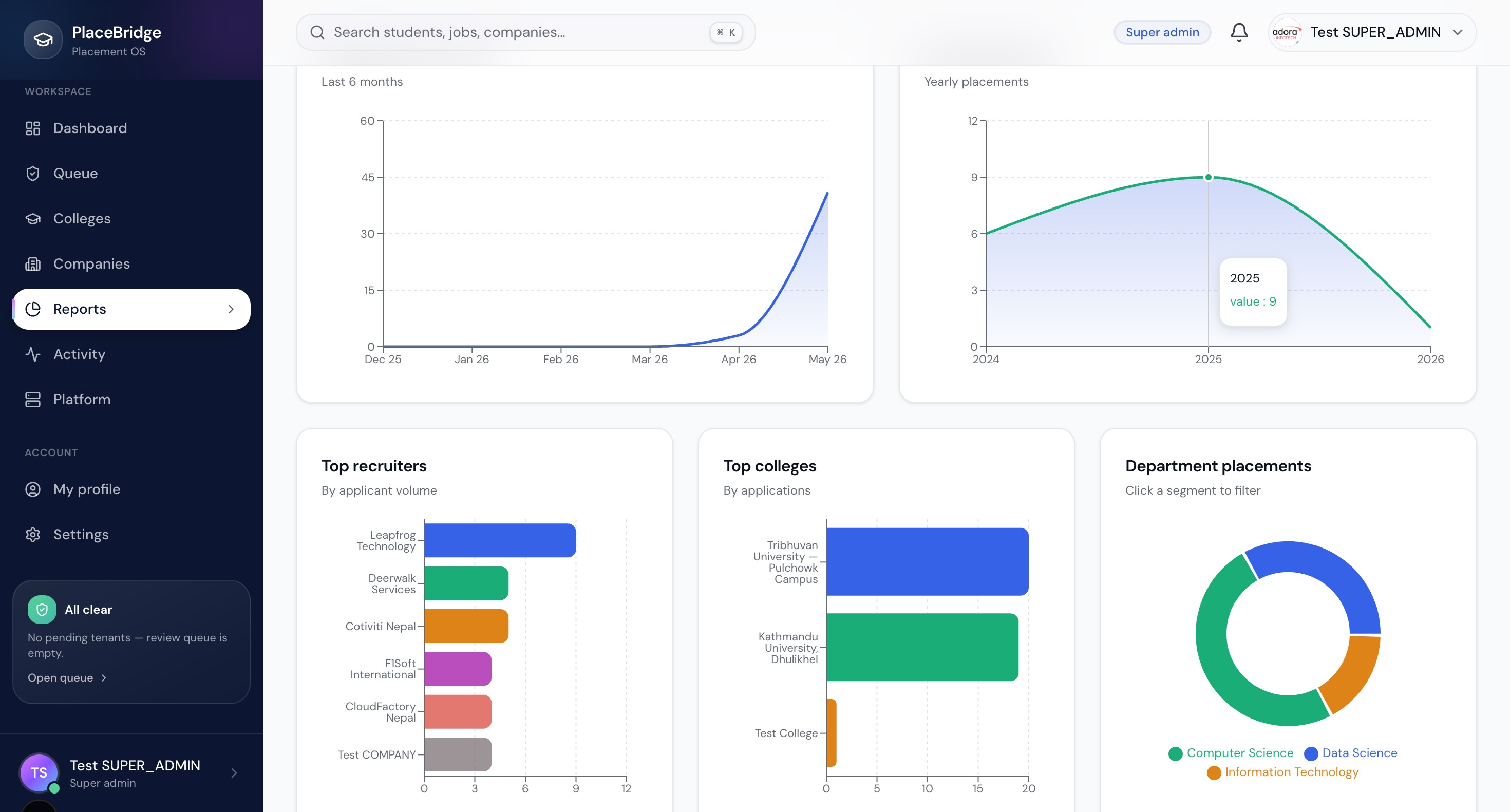Open Settings from the sidebar

(131, 535)
